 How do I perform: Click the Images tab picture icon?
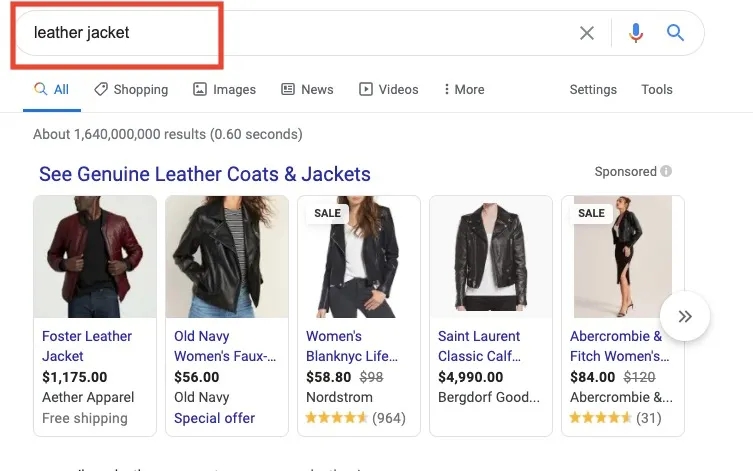[x=200, y=89]
